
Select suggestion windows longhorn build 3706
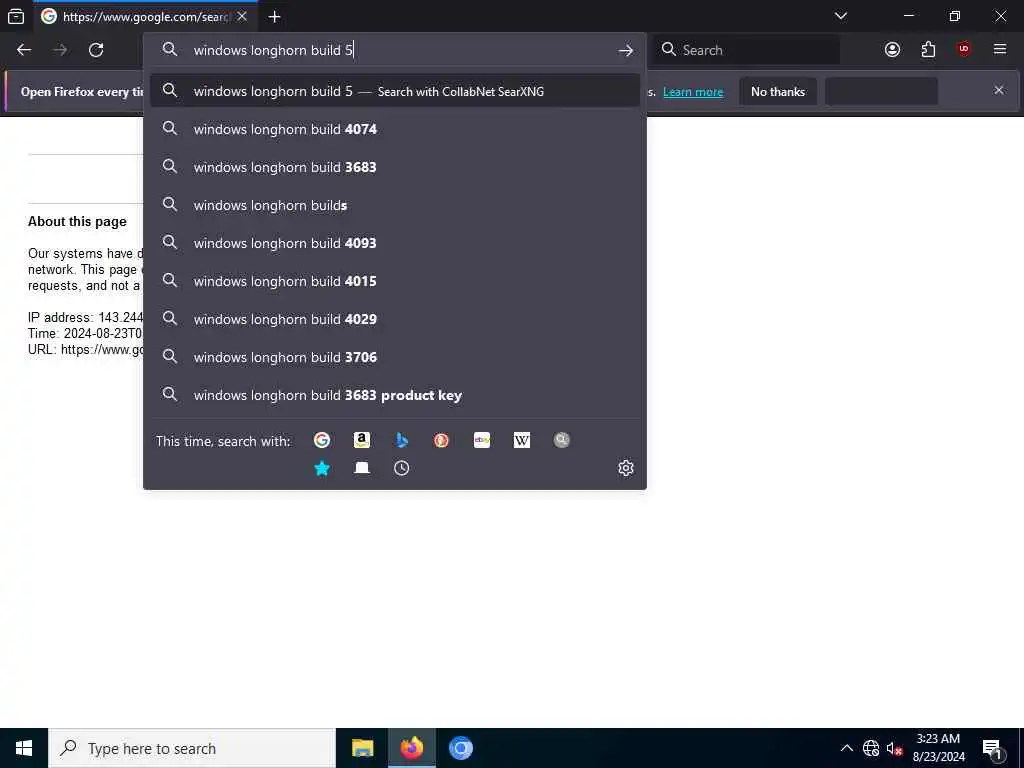click(394, 357)
